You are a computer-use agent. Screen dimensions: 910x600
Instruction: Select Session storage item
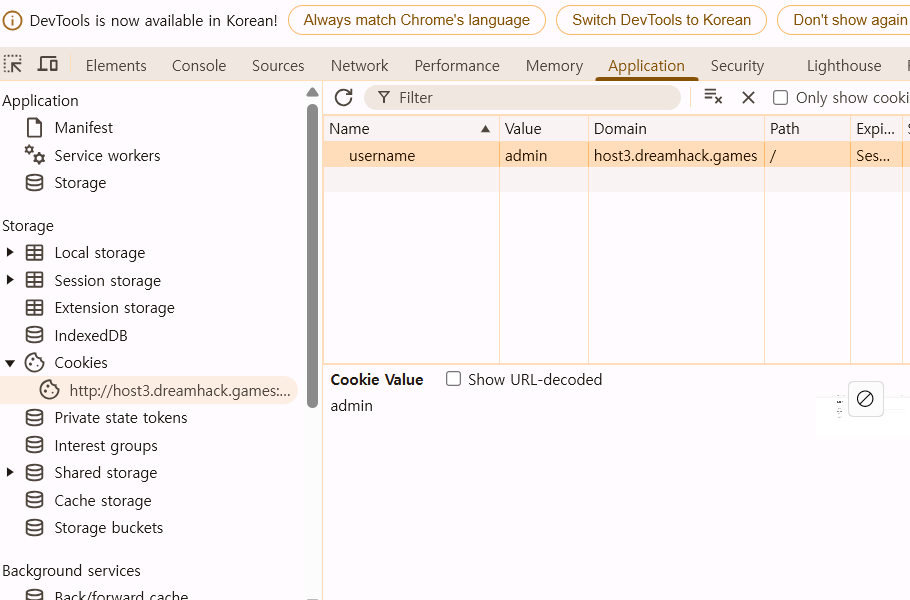coord(107,281)
